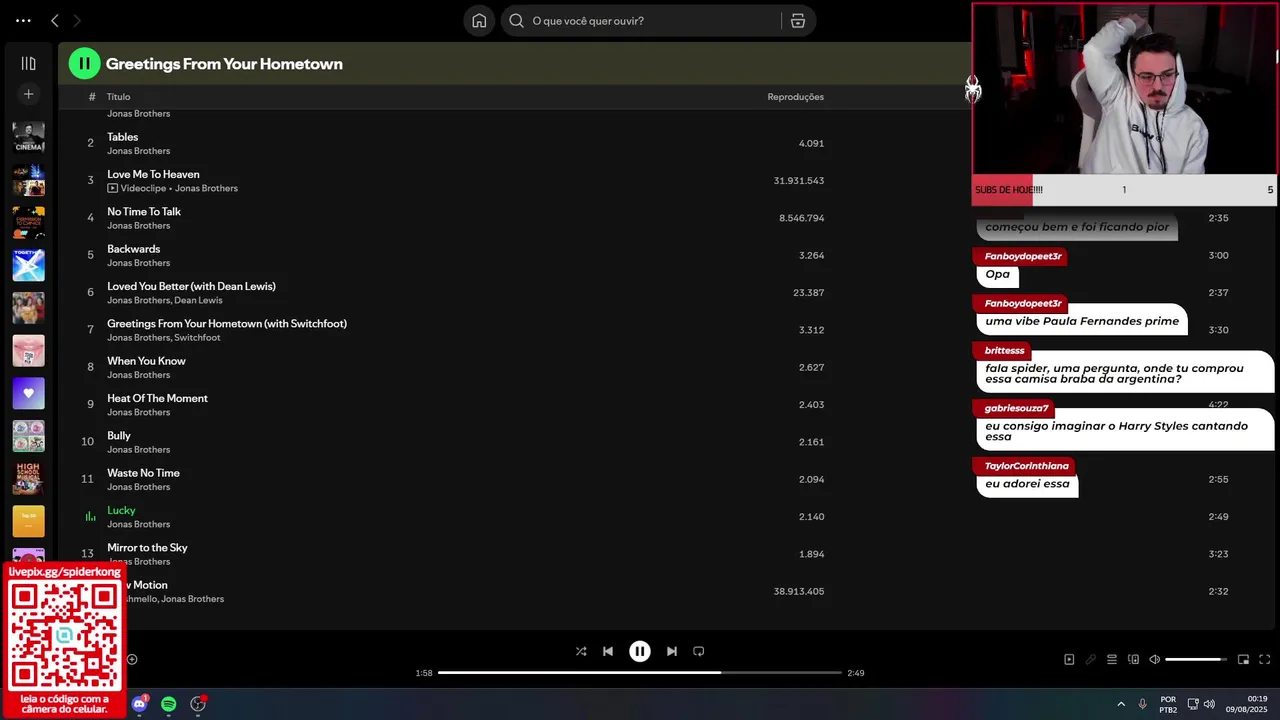This screenshot has height=720, width=1280.
Task: Open Spotify from the taskbar
Action: click(169, 704)
